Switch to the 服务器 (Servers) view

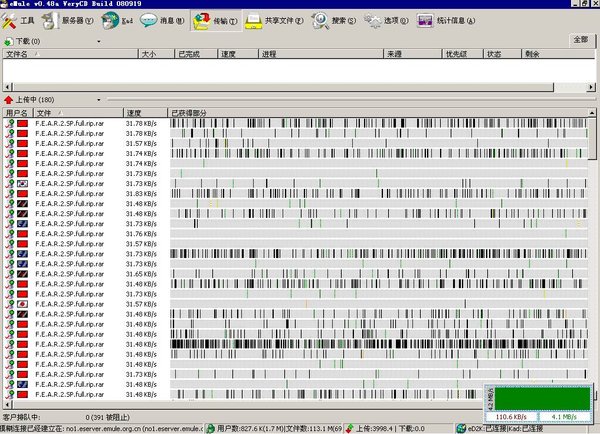(x=67, y=21)
